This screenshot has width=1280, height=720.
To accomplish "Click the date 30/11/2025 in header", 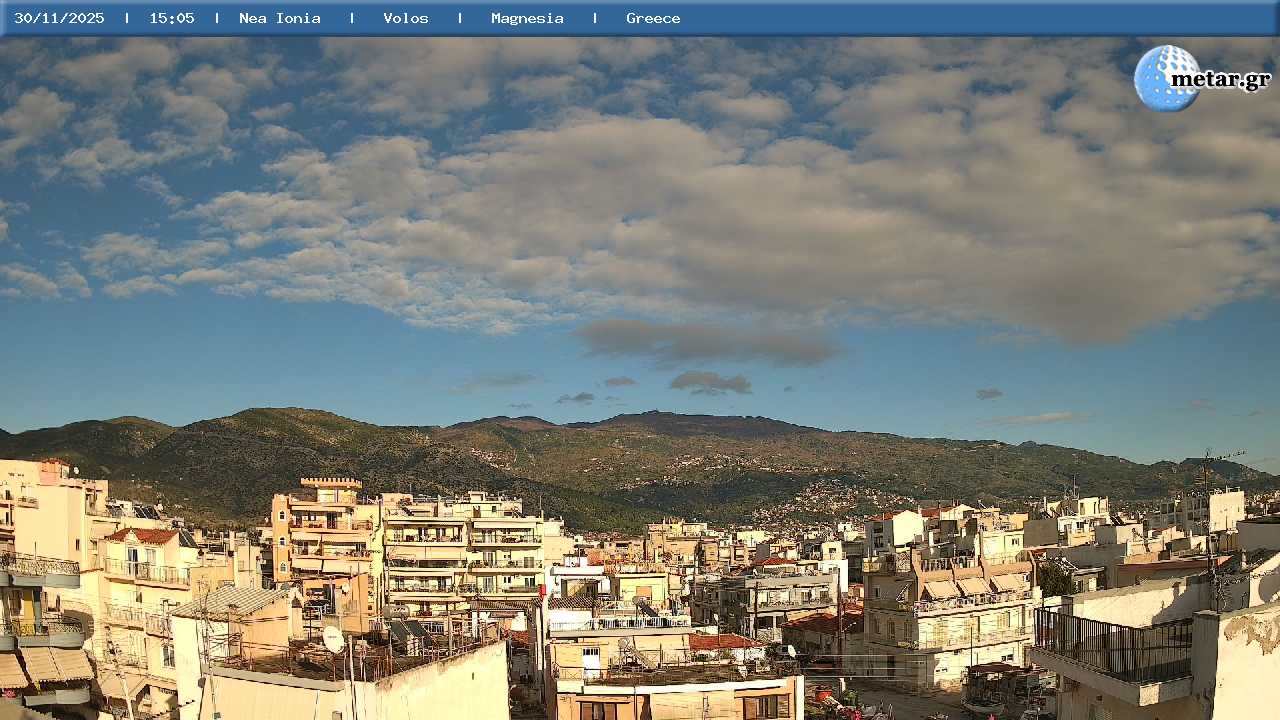I will click(59, 18).
